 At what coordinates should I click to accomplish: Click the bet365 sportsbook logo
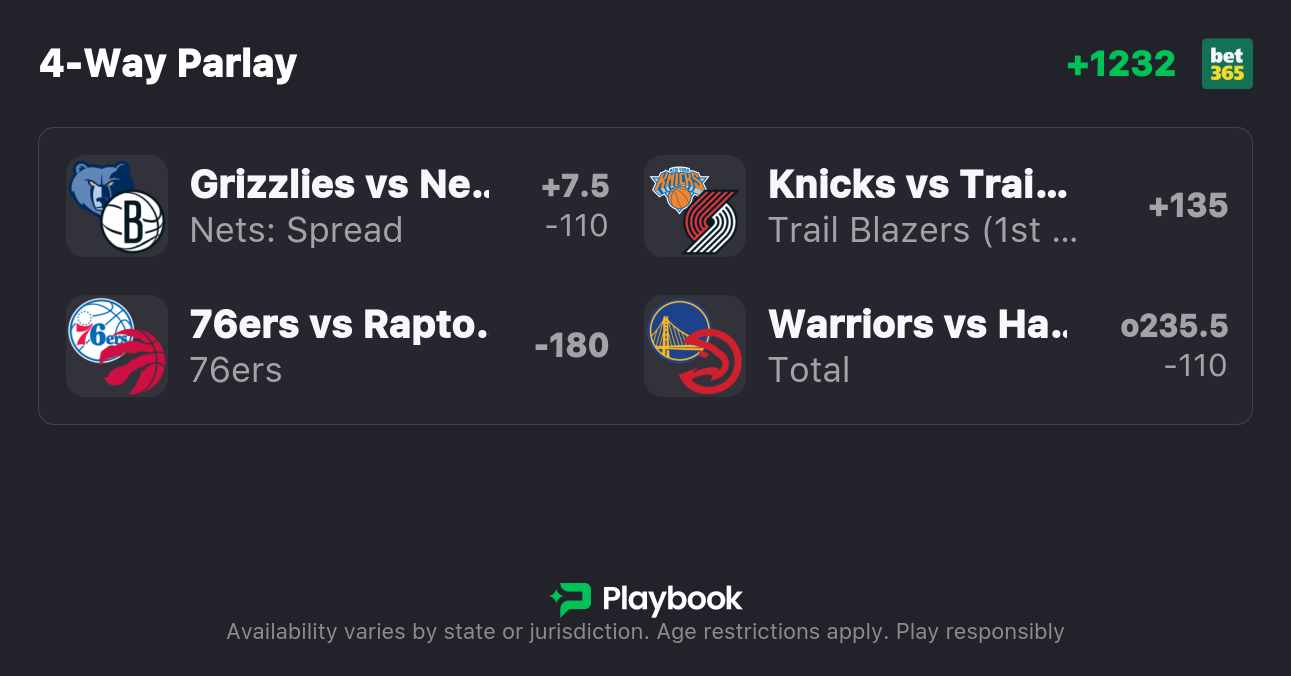click(x=1227, y=64)
